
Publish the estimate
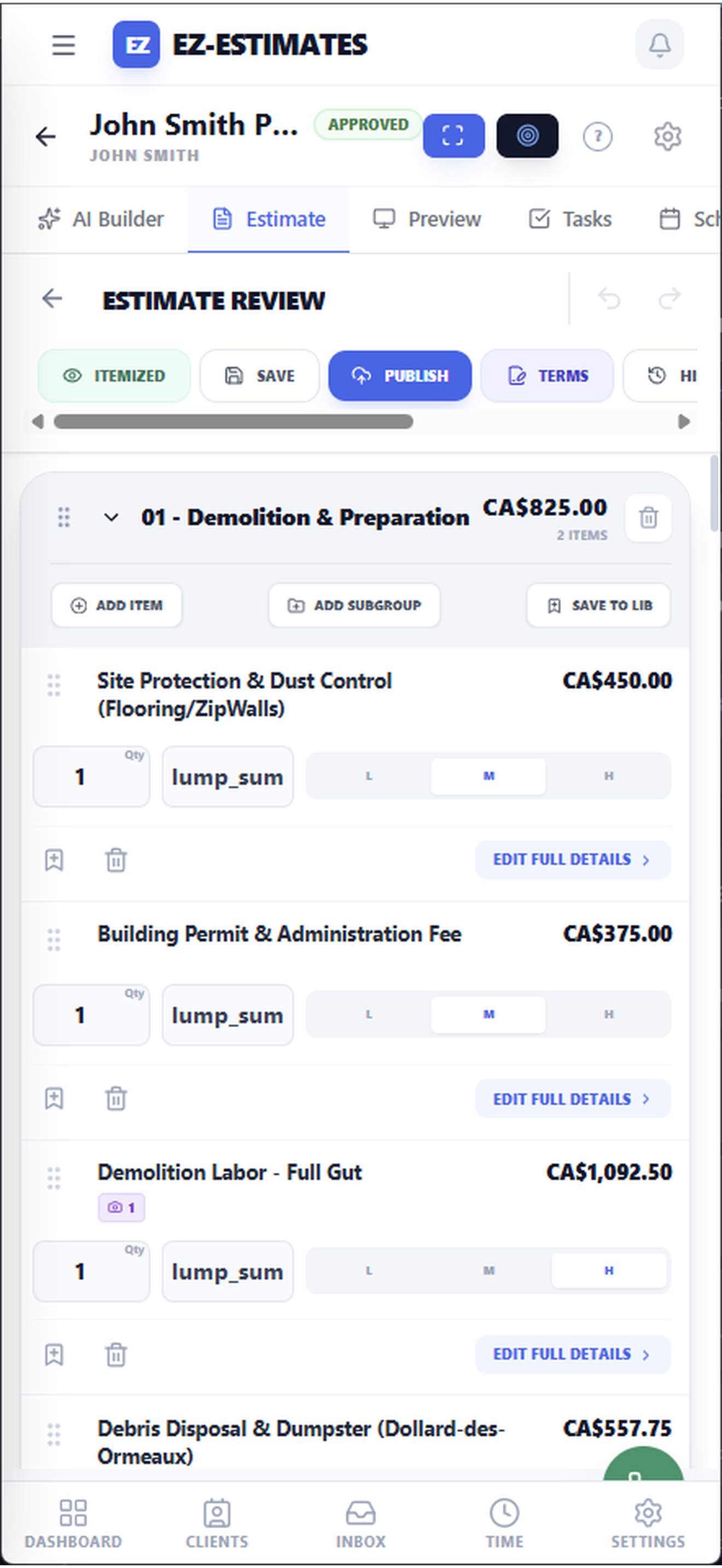click(400, 376)
